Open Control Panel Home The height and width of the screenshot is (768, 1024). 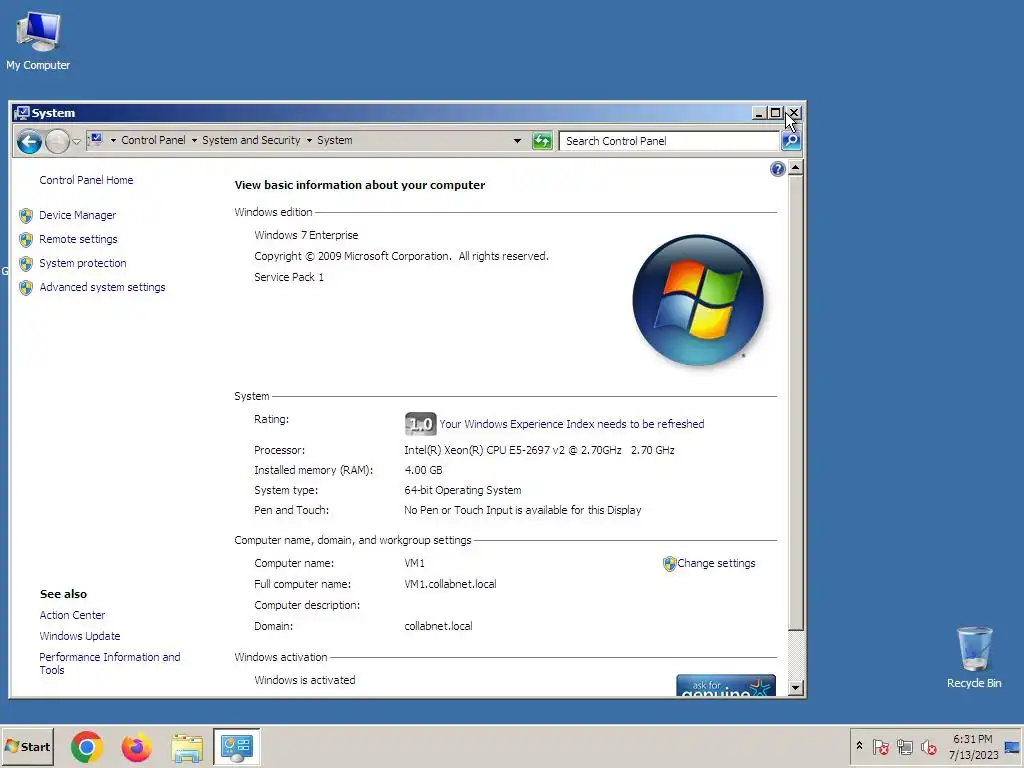pos(86,180)
